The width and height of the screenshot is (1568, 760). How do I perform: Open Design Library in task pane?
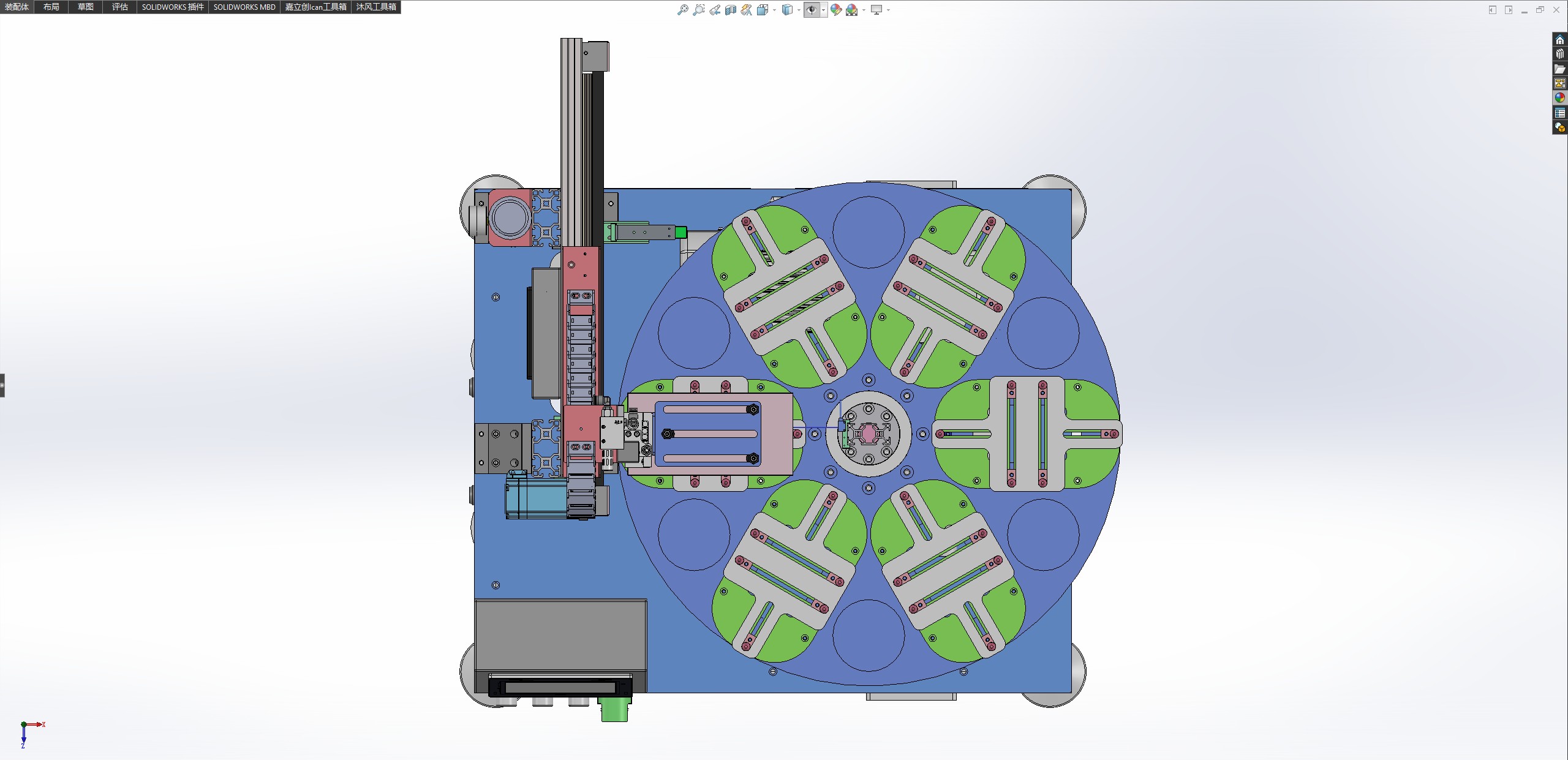pyautogui.click(x=1559, y=55)
